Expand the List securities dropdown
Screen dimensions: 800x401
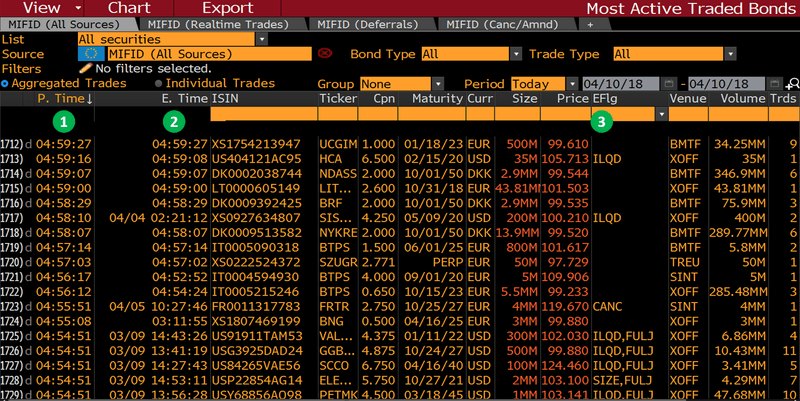261,39
